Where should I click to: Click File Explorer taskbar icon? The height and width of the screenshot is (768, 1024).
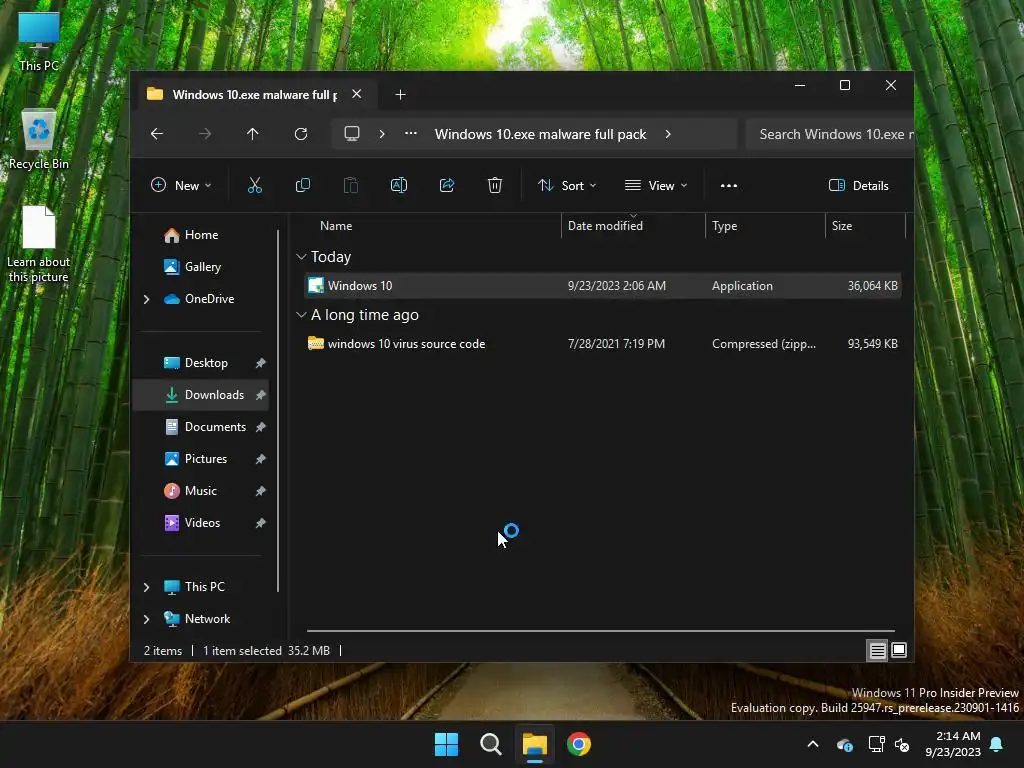(534, 744)
